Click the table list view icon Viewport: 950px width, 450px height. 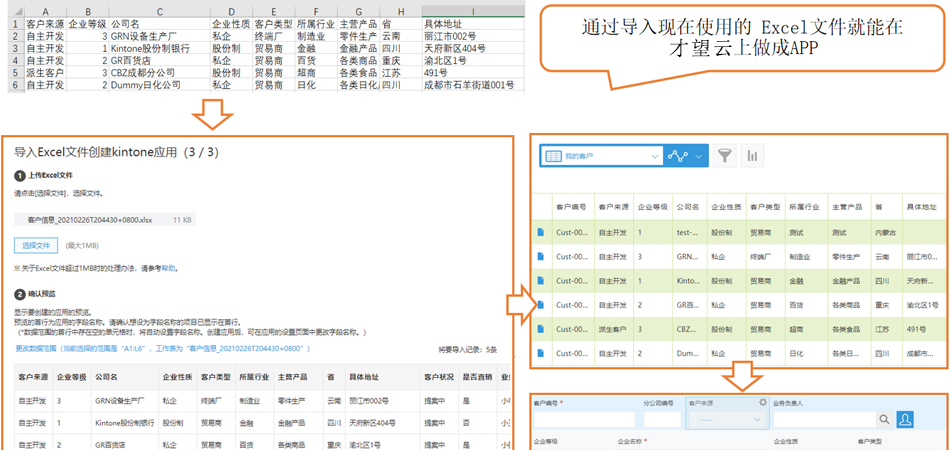(554, 156)
